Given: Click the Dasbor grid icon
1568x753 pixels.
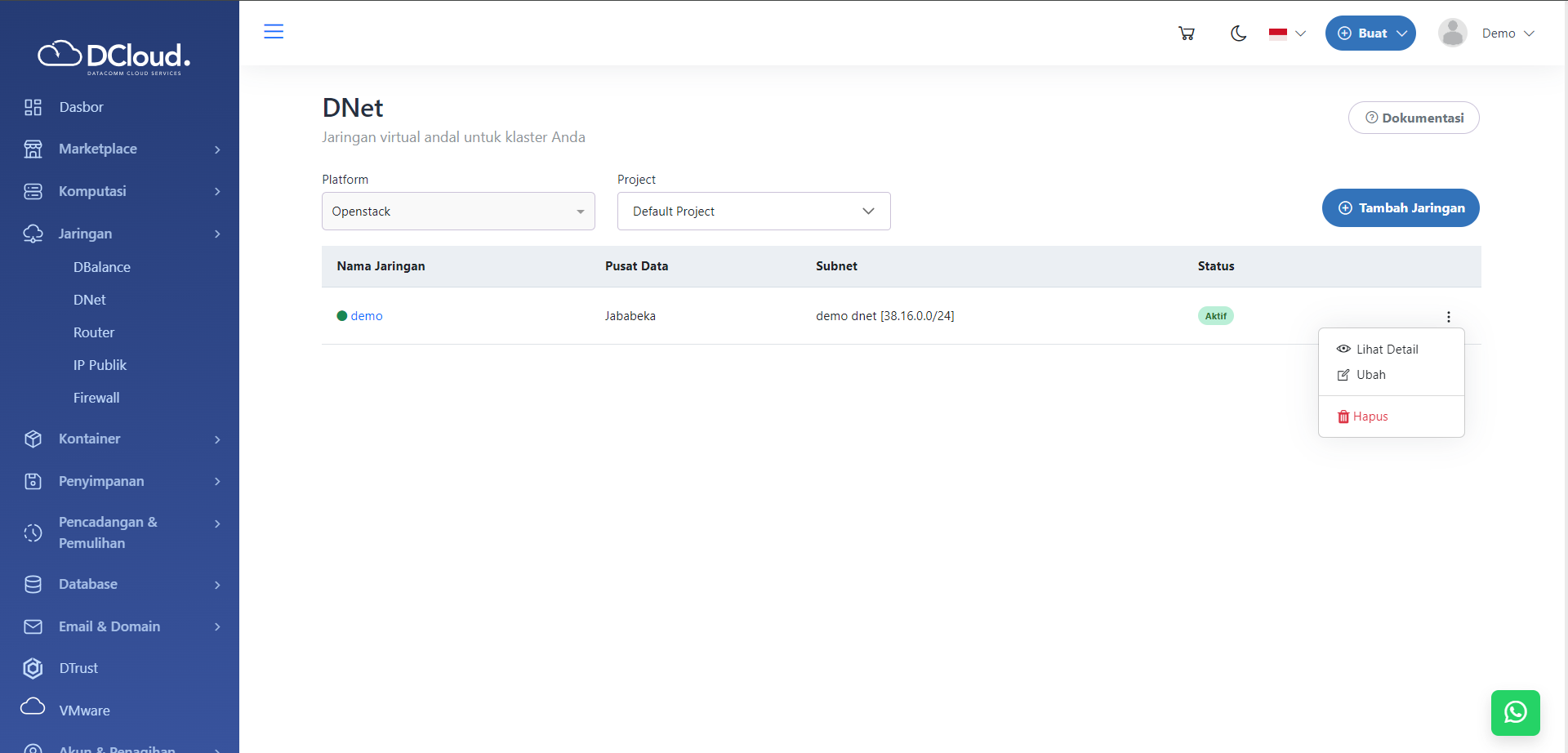Looking at the screenshot, I should coord(33,107).
